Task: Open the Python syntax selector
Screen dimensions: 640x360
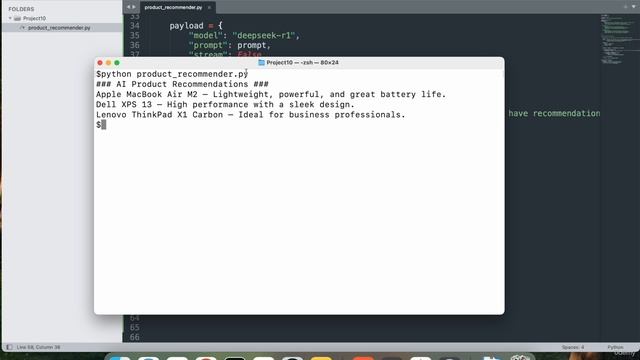Action: pyautogui.click(x=615, y=347)
